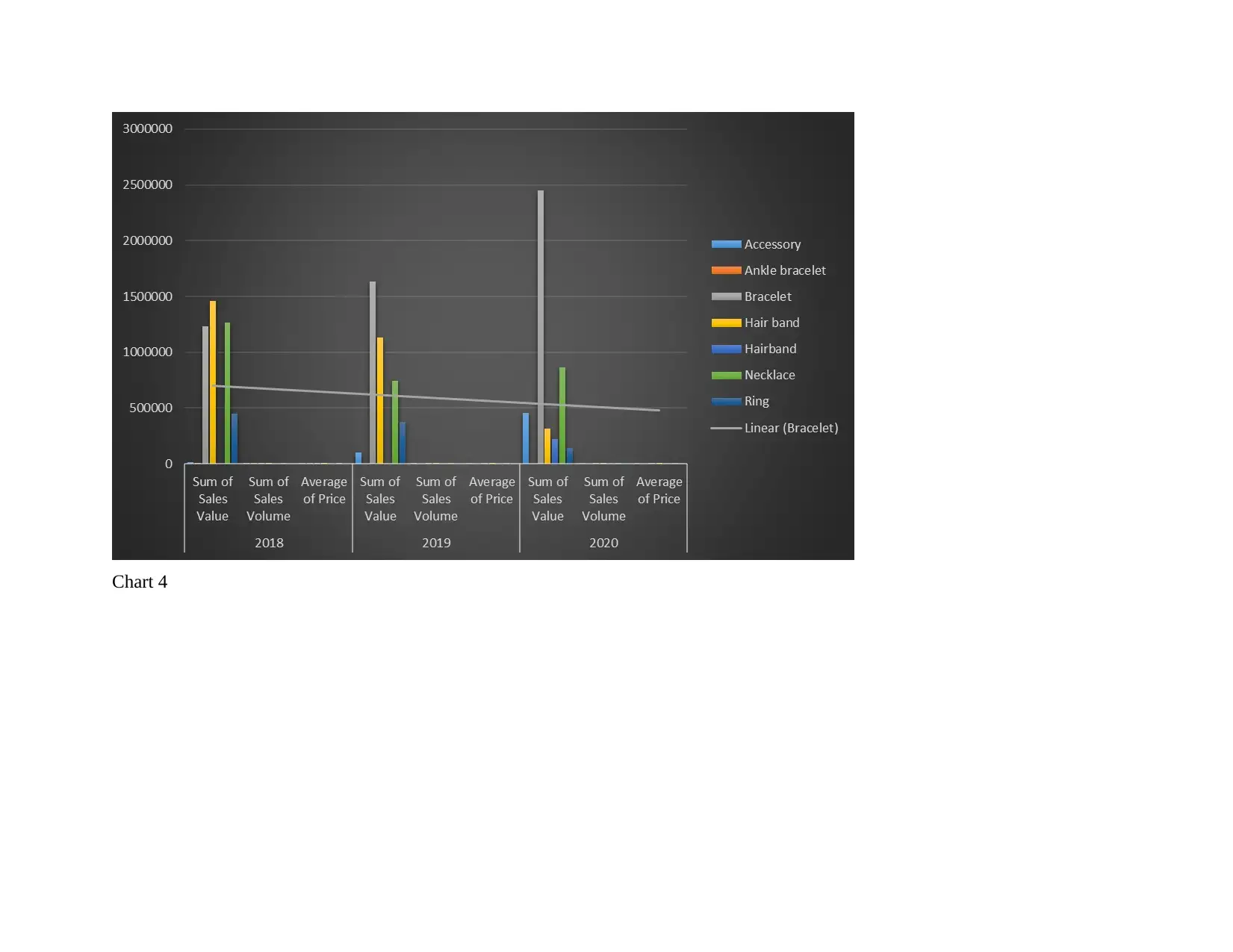Click the 2020 year axis label
Screen dimensions: 1233x952
pos(603,543)
